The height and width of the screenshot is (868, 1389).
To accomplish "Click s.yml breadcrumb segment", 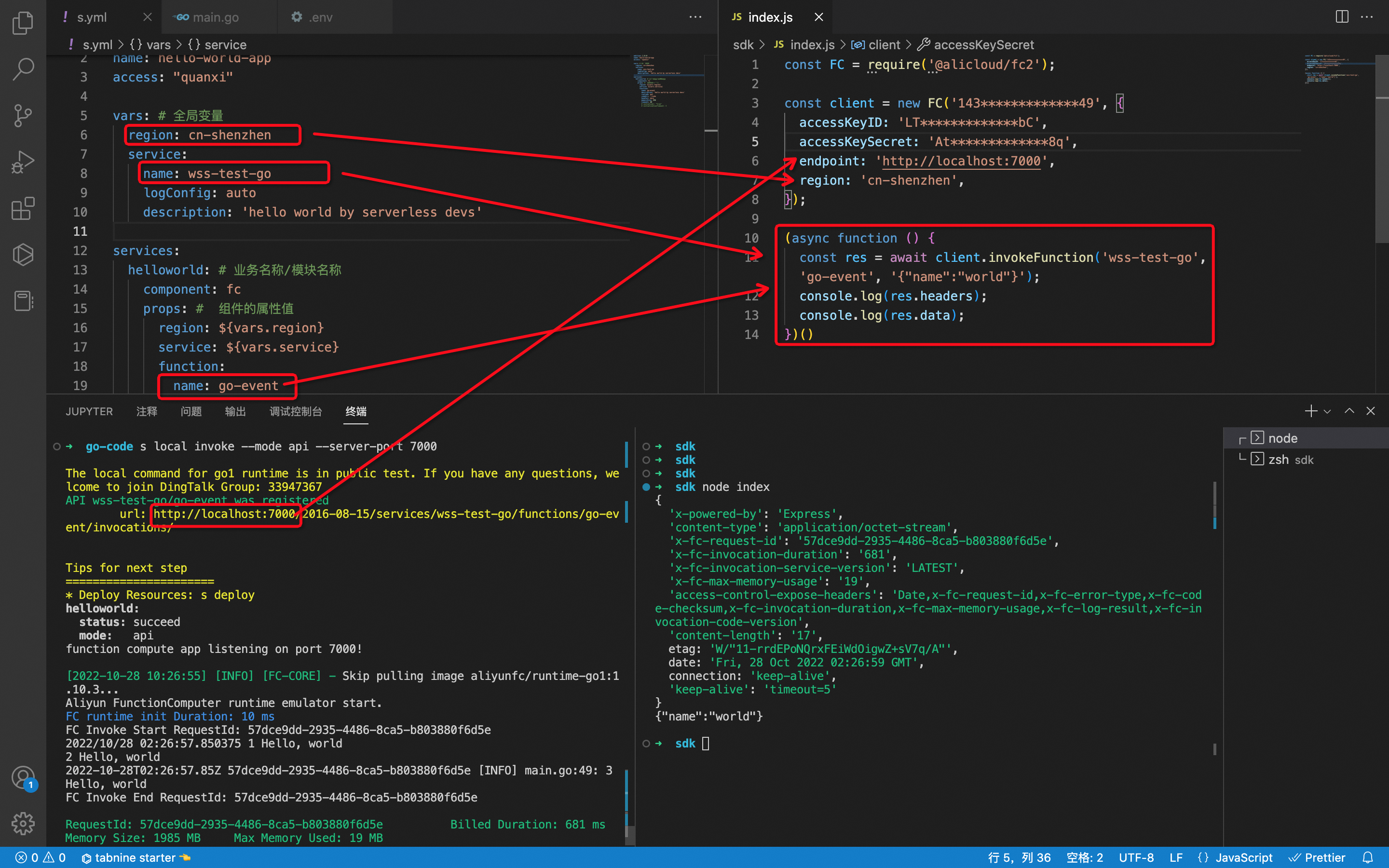I will point(97,45).
